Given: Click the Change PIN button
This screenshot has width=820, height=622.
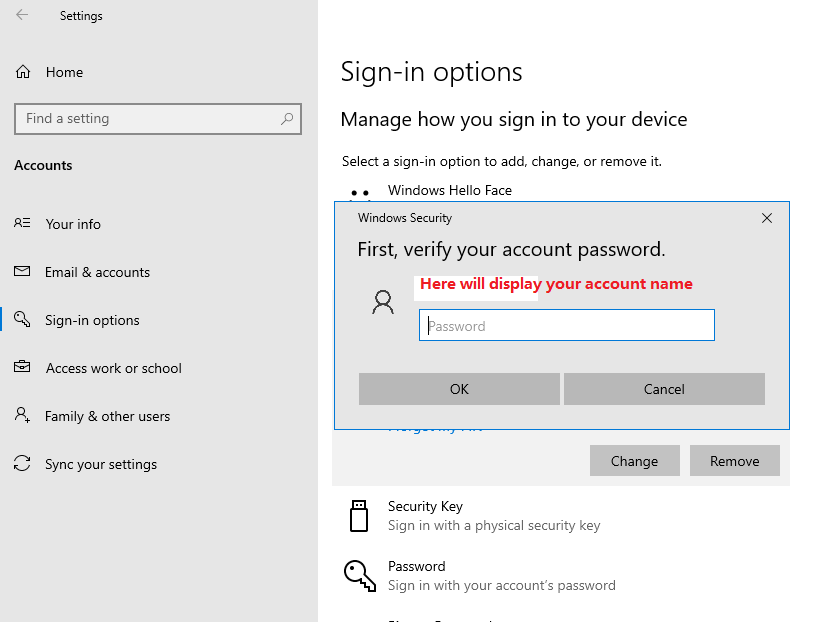Looking at the screenshot, I should (634, 461).
